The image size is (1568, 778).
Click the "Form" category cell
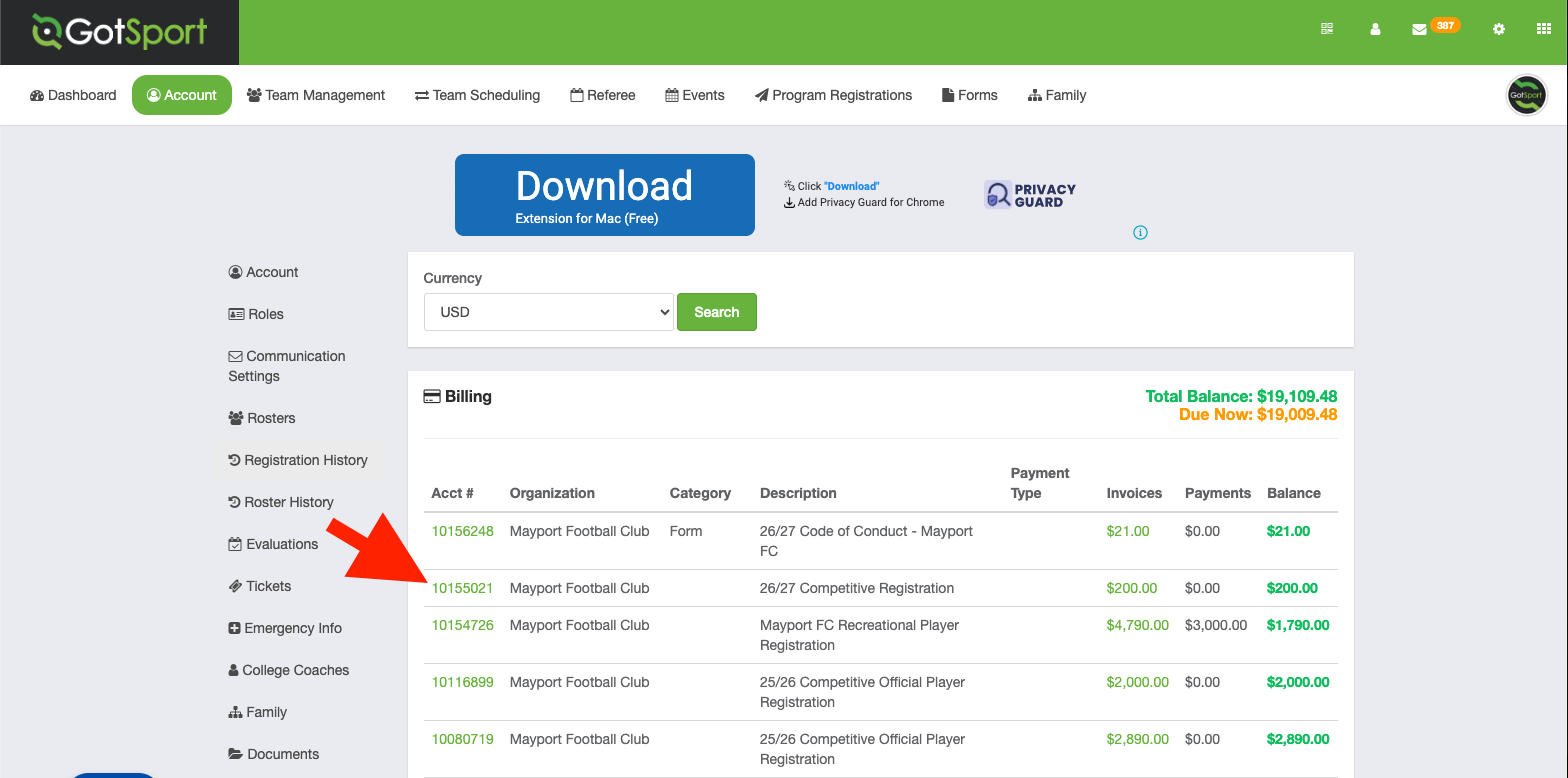point(686,531)
